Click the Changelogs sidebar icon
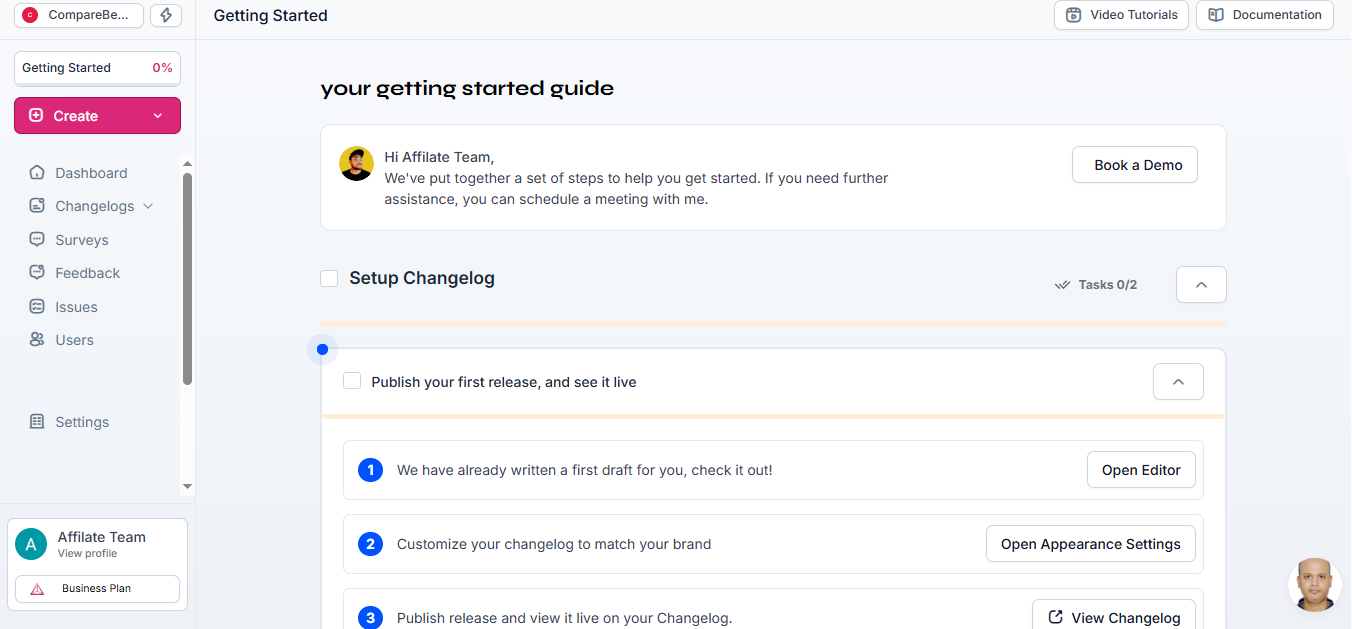 37,206
